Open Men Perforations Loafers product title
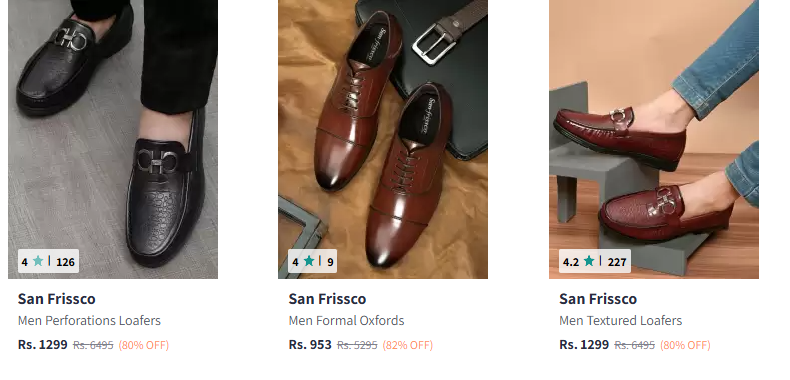 [89, 321]
